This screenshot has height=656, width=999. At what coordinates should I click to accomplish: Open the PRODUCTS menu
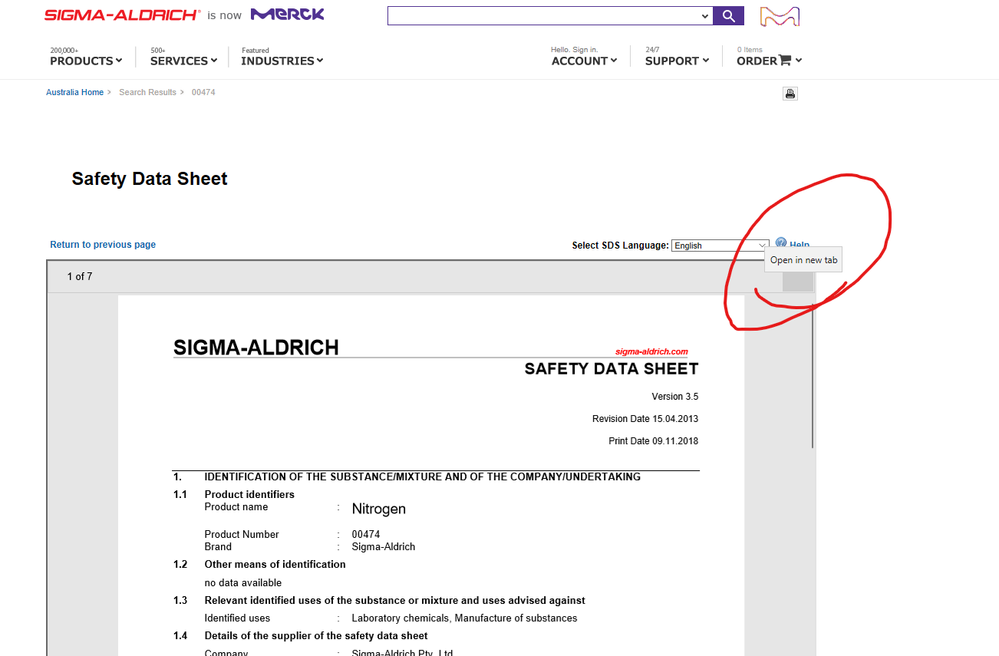[x=85, y=60]
